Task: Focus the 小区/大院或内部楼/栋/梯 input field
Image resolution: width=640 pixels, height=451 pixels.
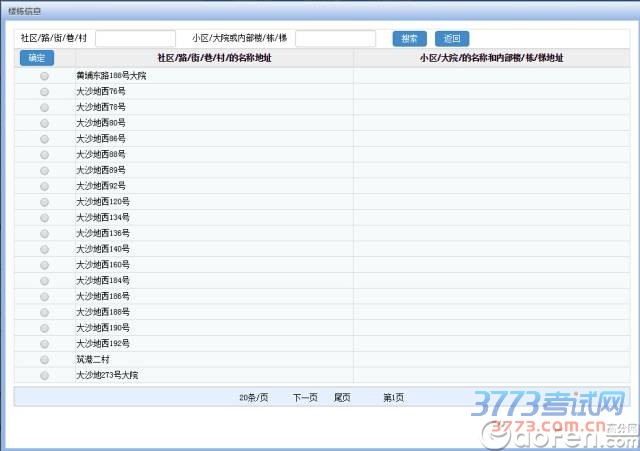Action: pos(335,39)
